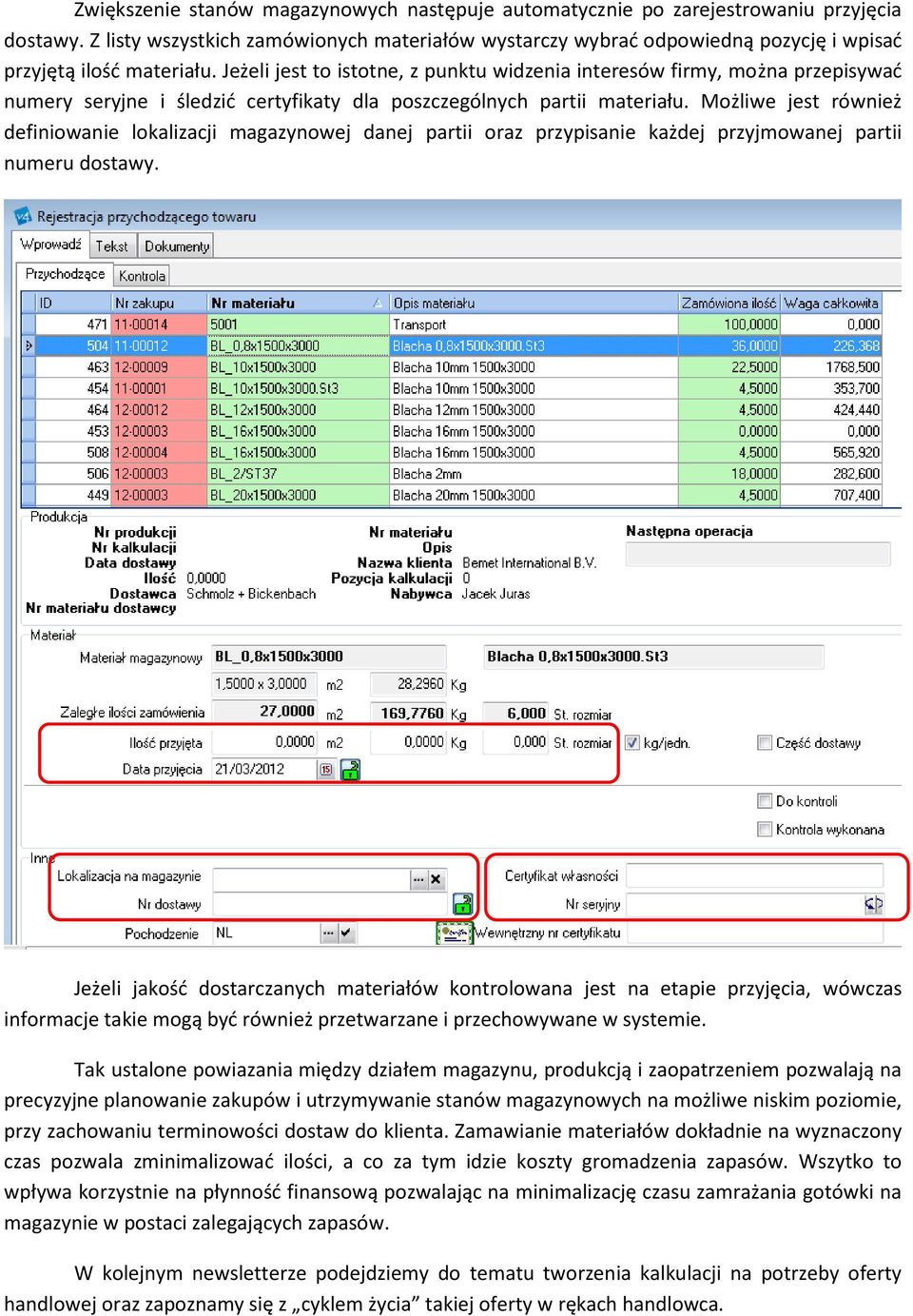Click the 169,7760 Kg value

pos(408,714)
